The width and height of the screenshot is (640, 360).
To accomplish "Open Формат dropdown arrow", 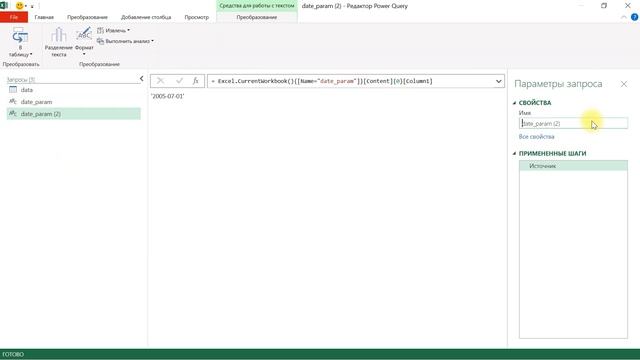I will pos(84,54).
